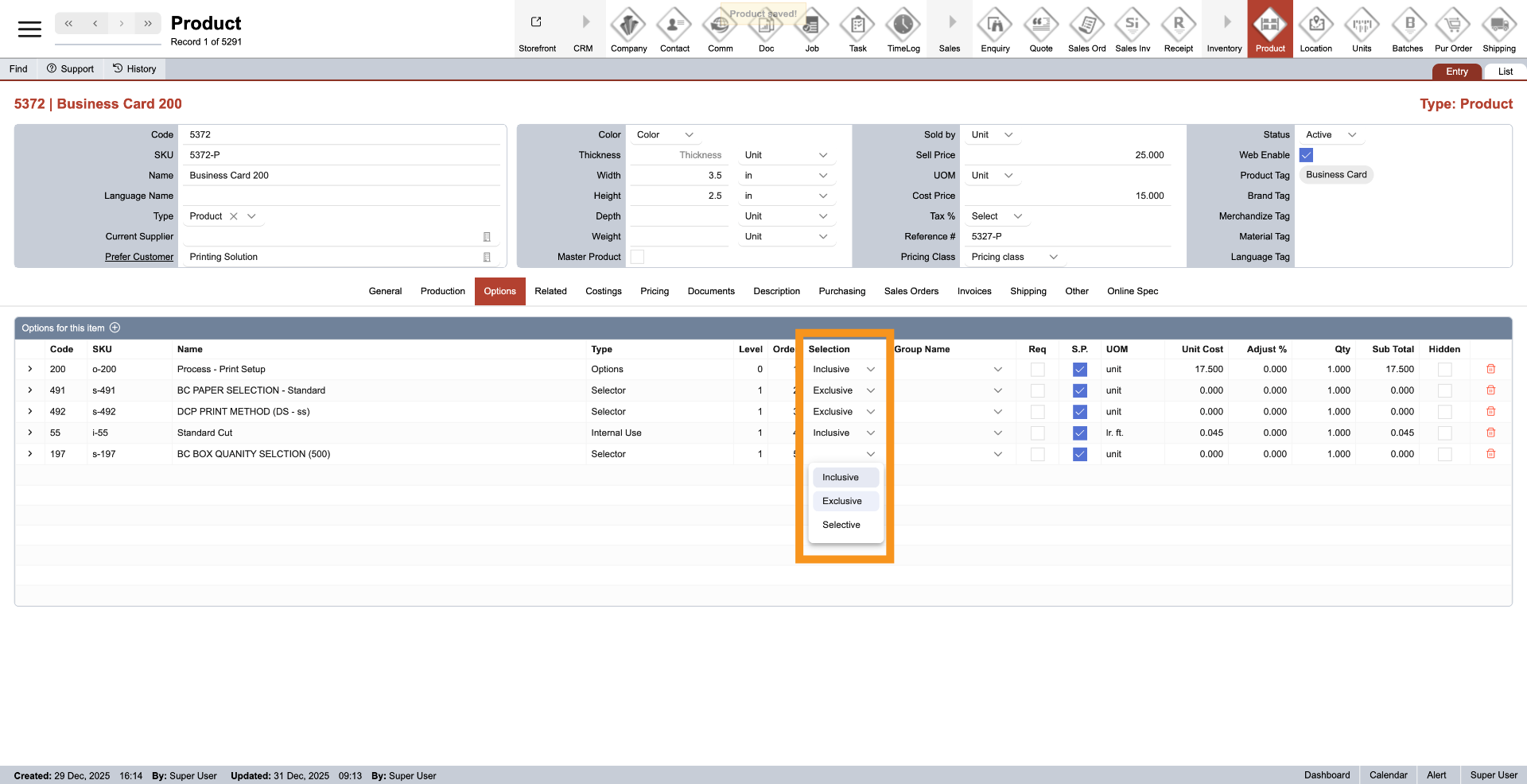1527x784 pixels.
Task: Uncheck the Web Enable checkbox
Action: pos(1306,156)
